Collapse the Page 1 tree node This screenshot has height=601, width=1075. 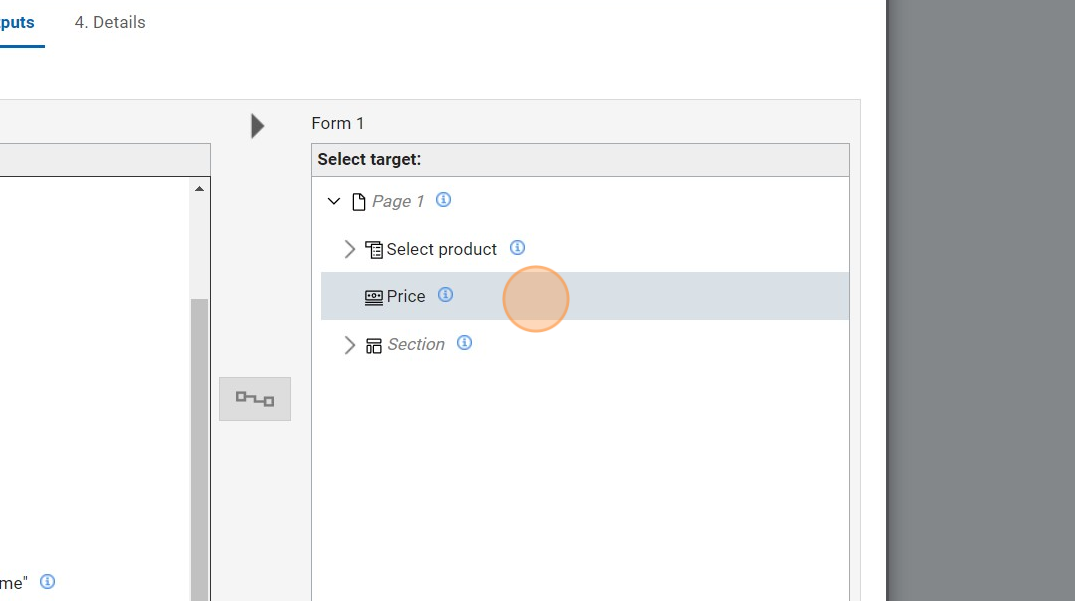click(x=334, y=202)
